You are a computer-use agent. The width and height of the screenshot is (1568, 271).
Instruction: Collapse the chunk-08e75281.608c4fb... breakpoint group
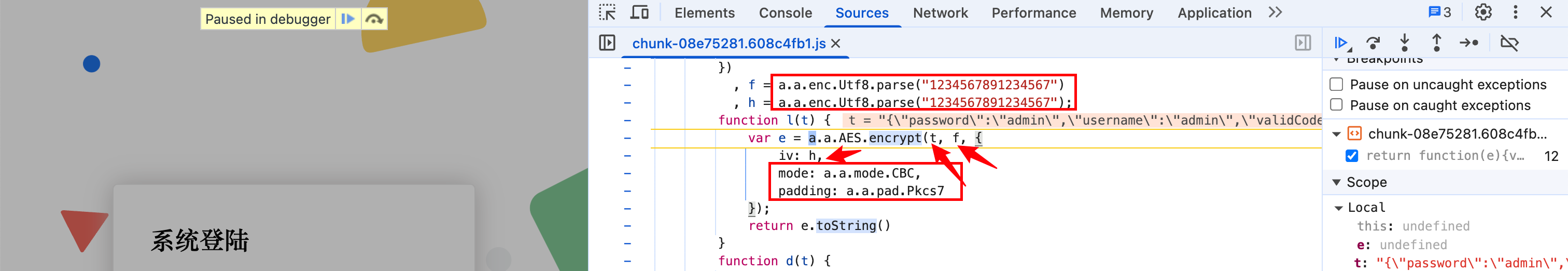click(x=1337, y=134)
